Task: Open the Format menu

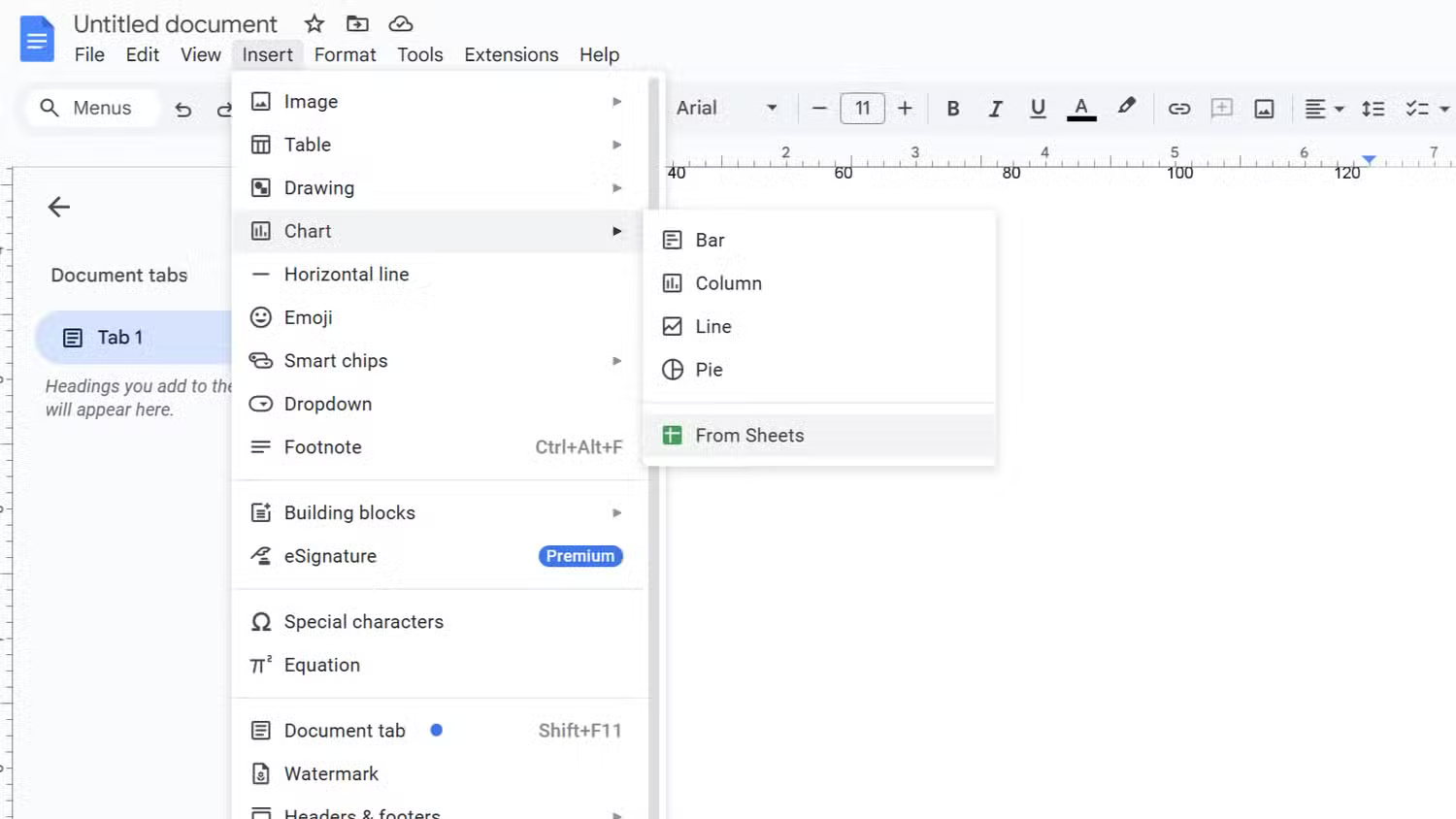Action: coord(345,54)
